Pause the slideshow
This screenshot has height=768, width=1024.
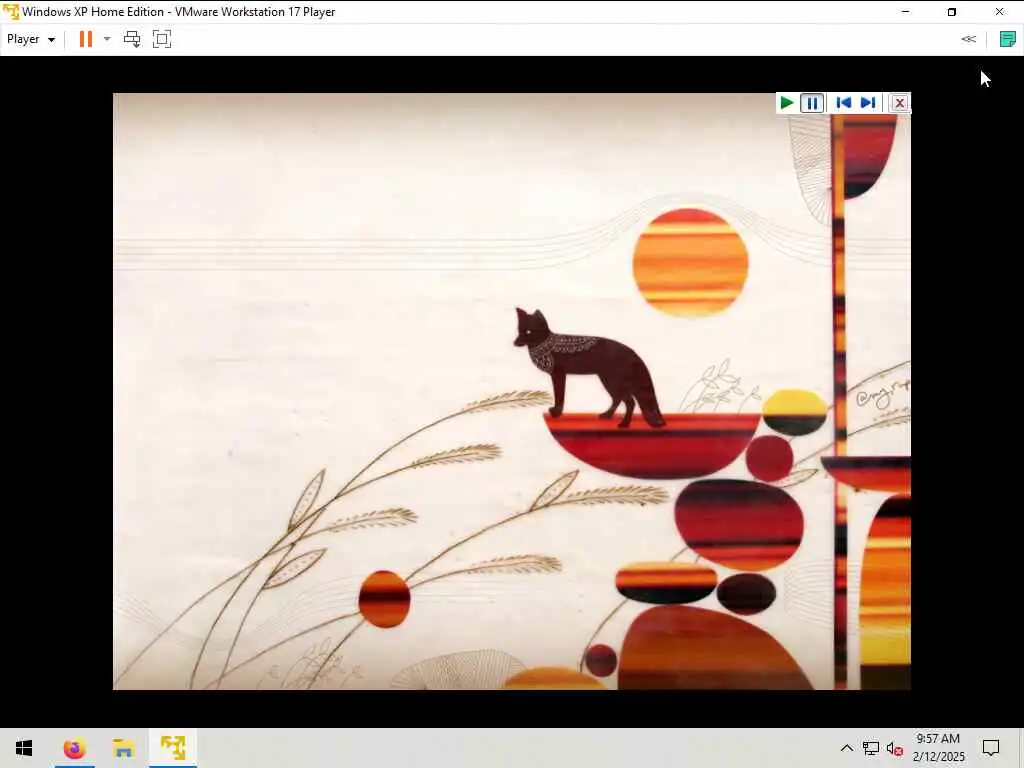coord(812,103)
